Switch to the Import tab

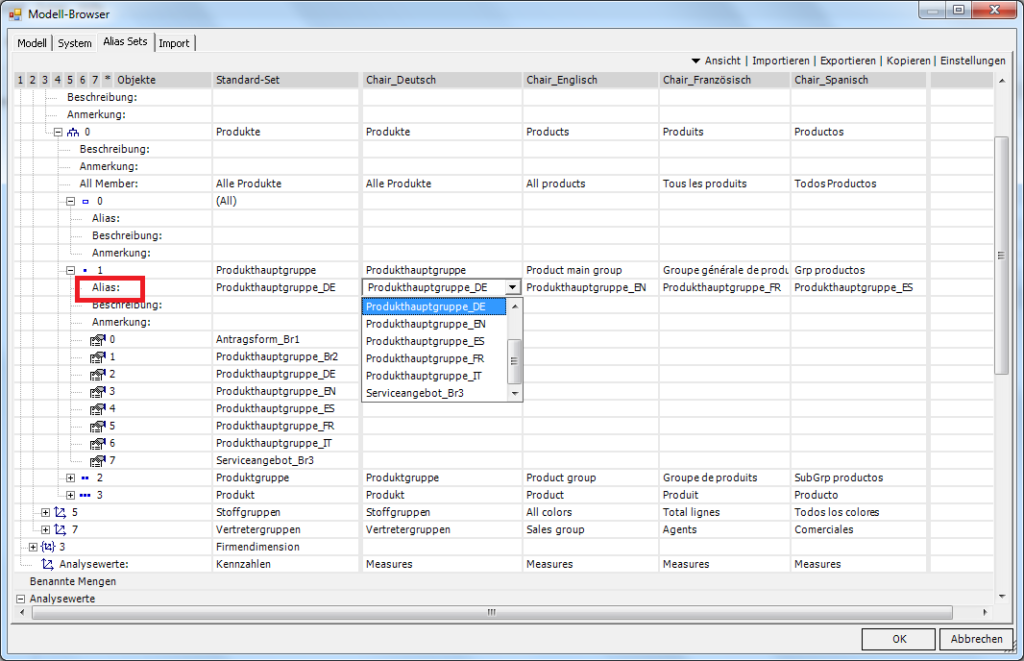tap(174, 43)
